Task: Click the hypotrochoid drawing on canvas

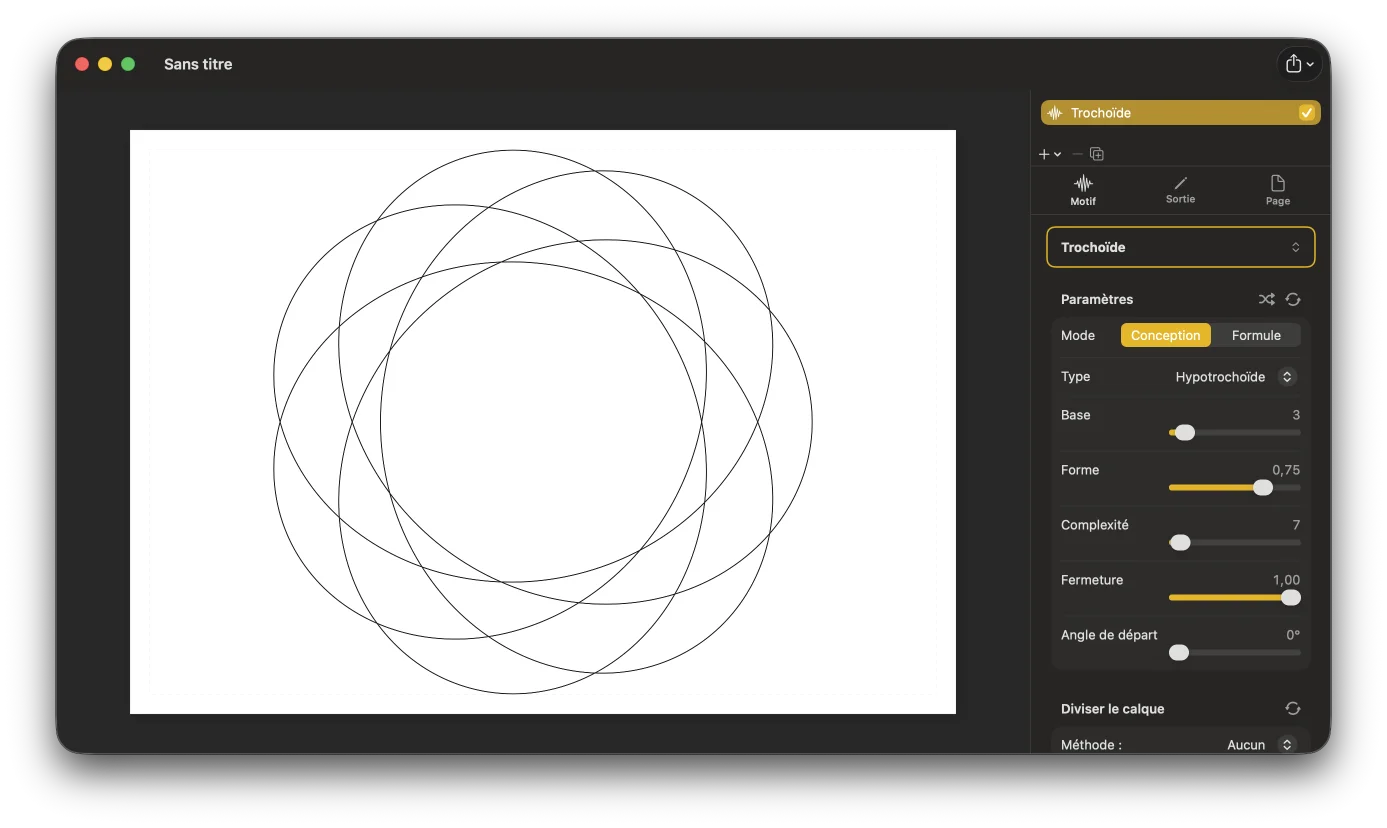Action: tap(543, 422)
